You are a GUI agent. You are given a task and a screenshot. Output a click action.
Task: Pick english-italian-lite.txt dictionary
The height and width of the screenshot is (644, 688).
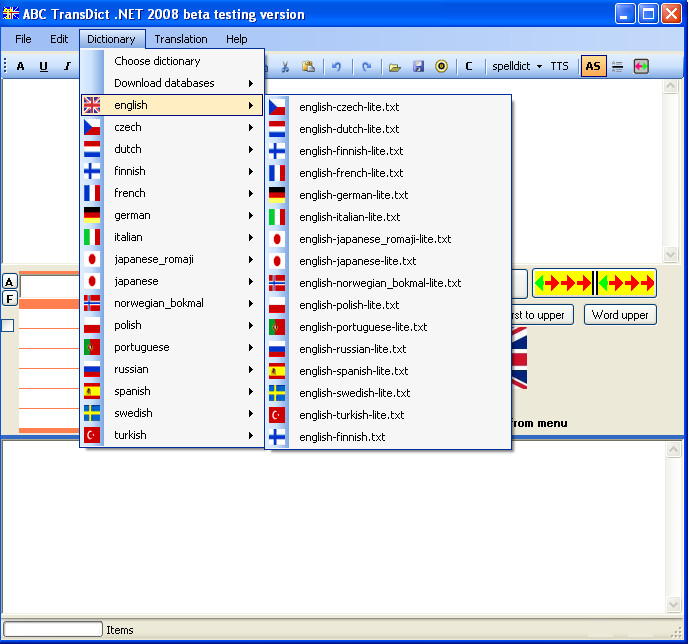(388, 217)
